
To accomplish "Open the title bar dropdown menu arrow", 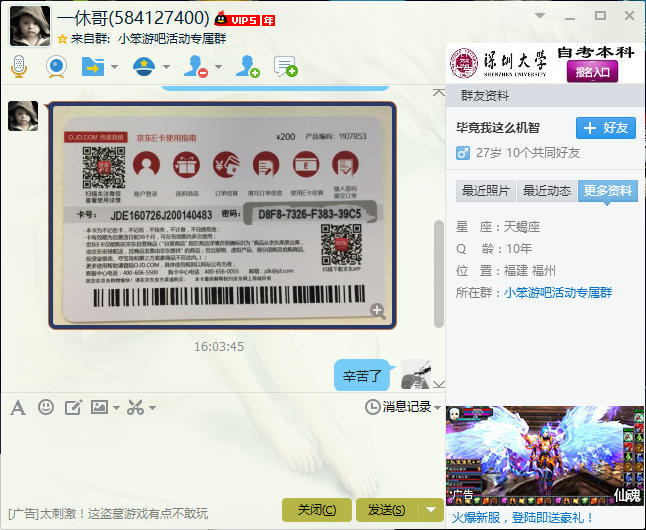I will click(540, 16).
